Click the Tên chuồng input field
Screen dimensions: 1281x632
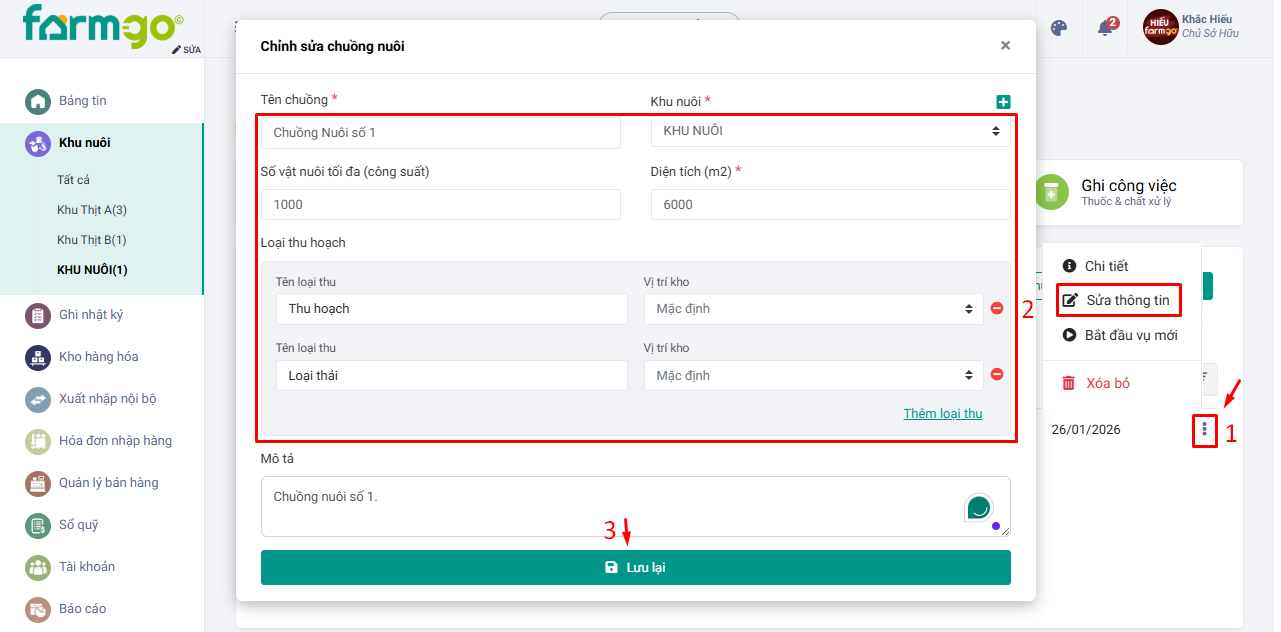(440, 133)
